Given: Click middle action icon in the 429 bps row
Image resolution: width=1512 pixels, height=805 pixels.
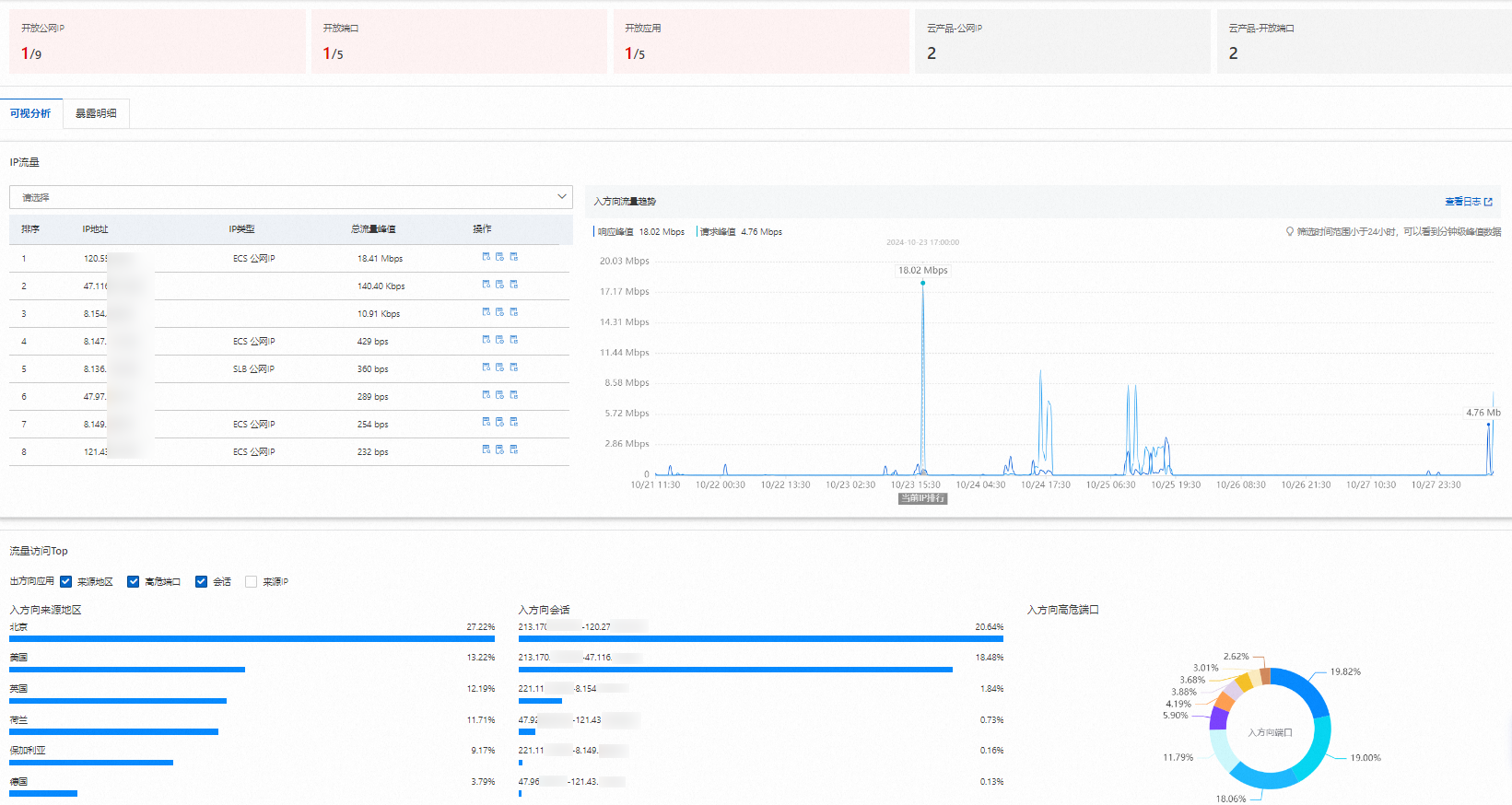Looking at the screenshot, I should [500, 340].
